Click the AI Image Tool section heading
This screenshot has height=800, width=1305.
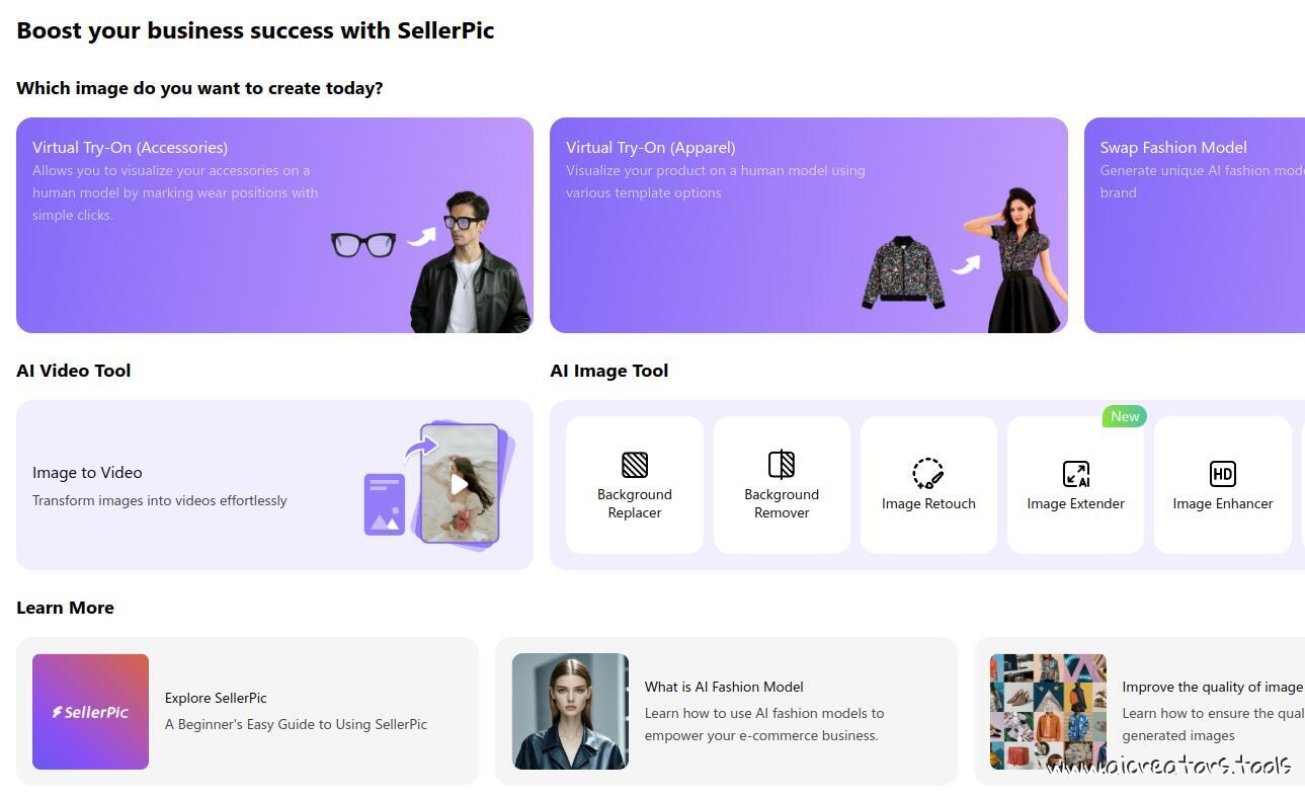pyautogui.click(x=608, y=370)
